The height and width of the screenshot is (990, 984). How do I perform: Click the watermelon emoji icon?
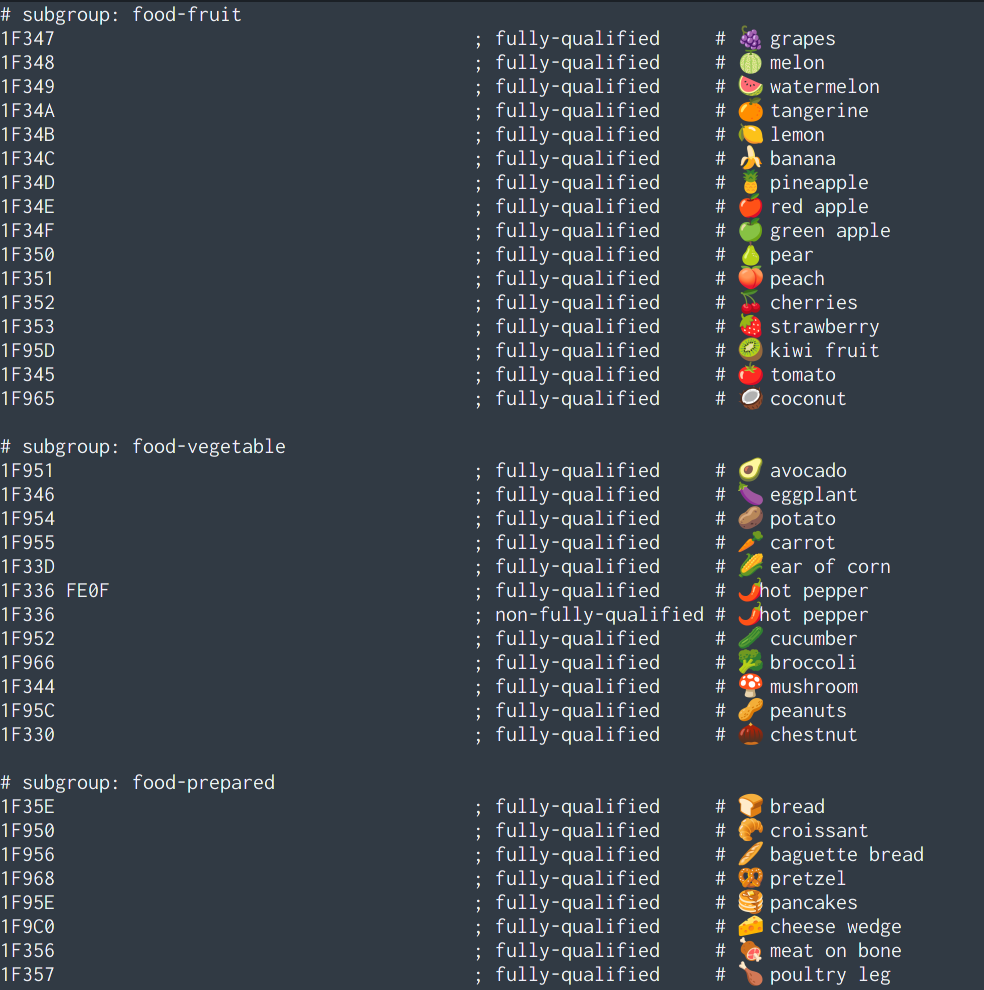click(750, 86)
